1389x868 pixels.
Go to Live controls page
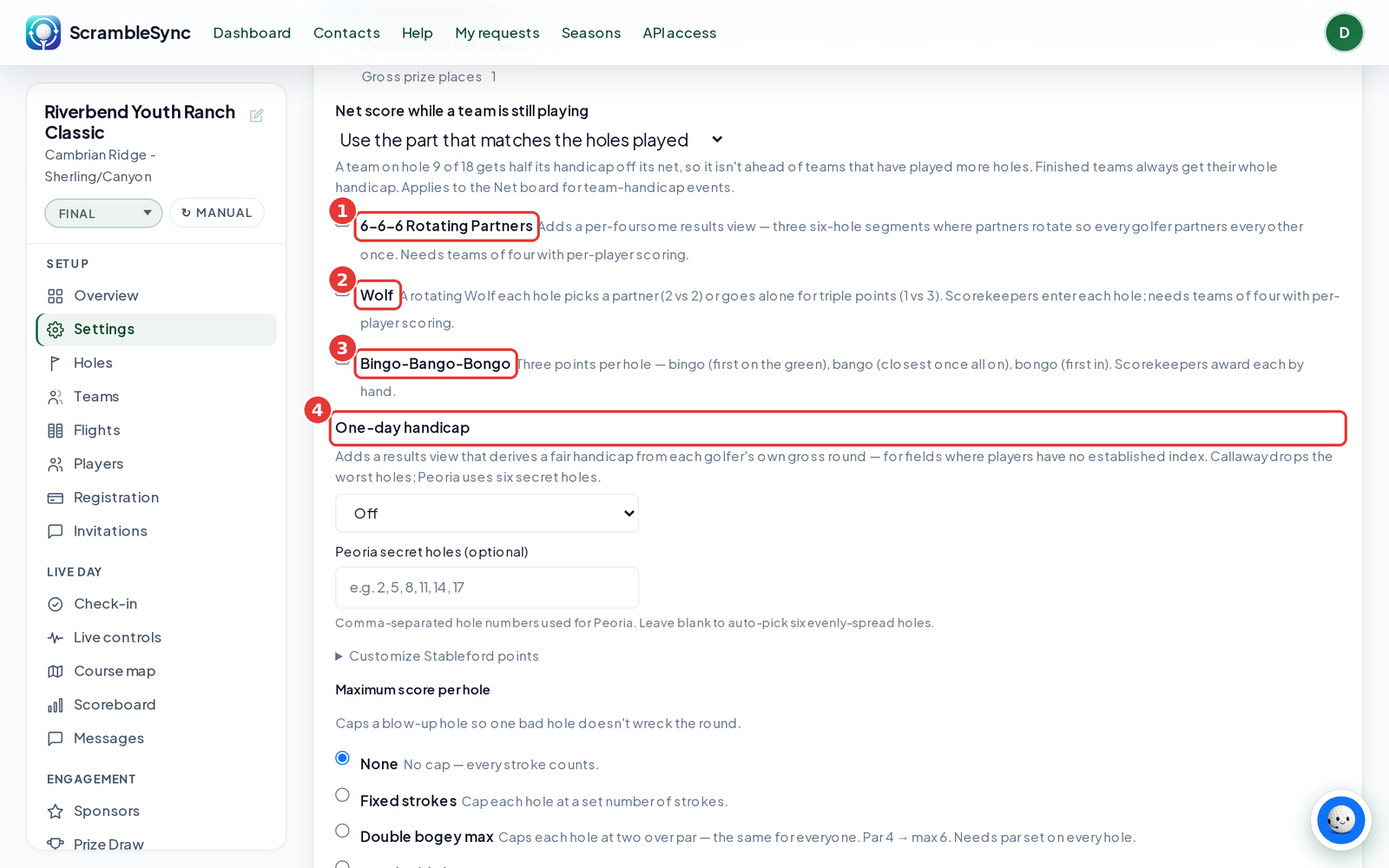tap(156, 638)
